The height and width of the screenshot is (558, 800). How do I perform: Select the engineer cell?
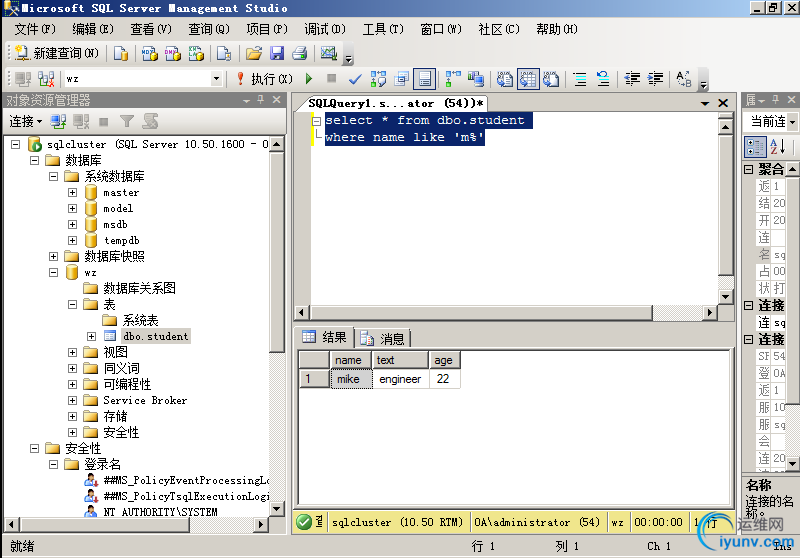pyautogui.click(x=400, y=379)
